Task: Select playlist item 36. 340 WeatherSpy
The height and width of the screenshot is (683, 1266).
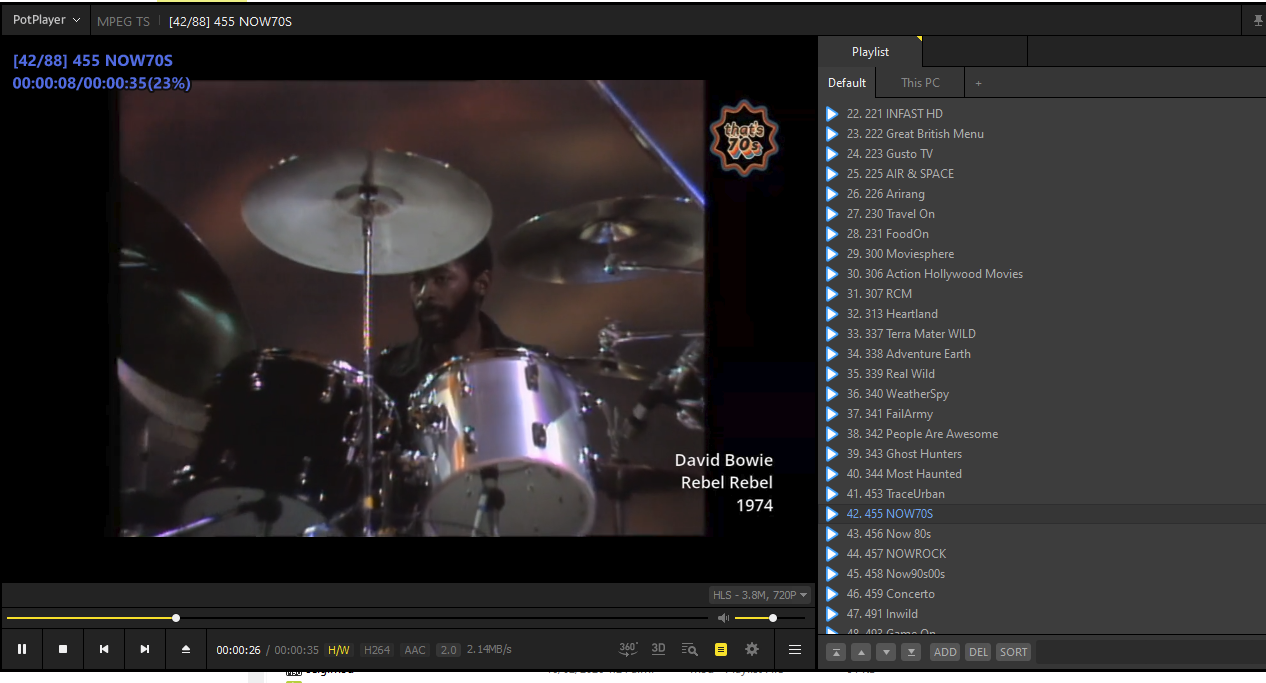Action: (1043, 394)
